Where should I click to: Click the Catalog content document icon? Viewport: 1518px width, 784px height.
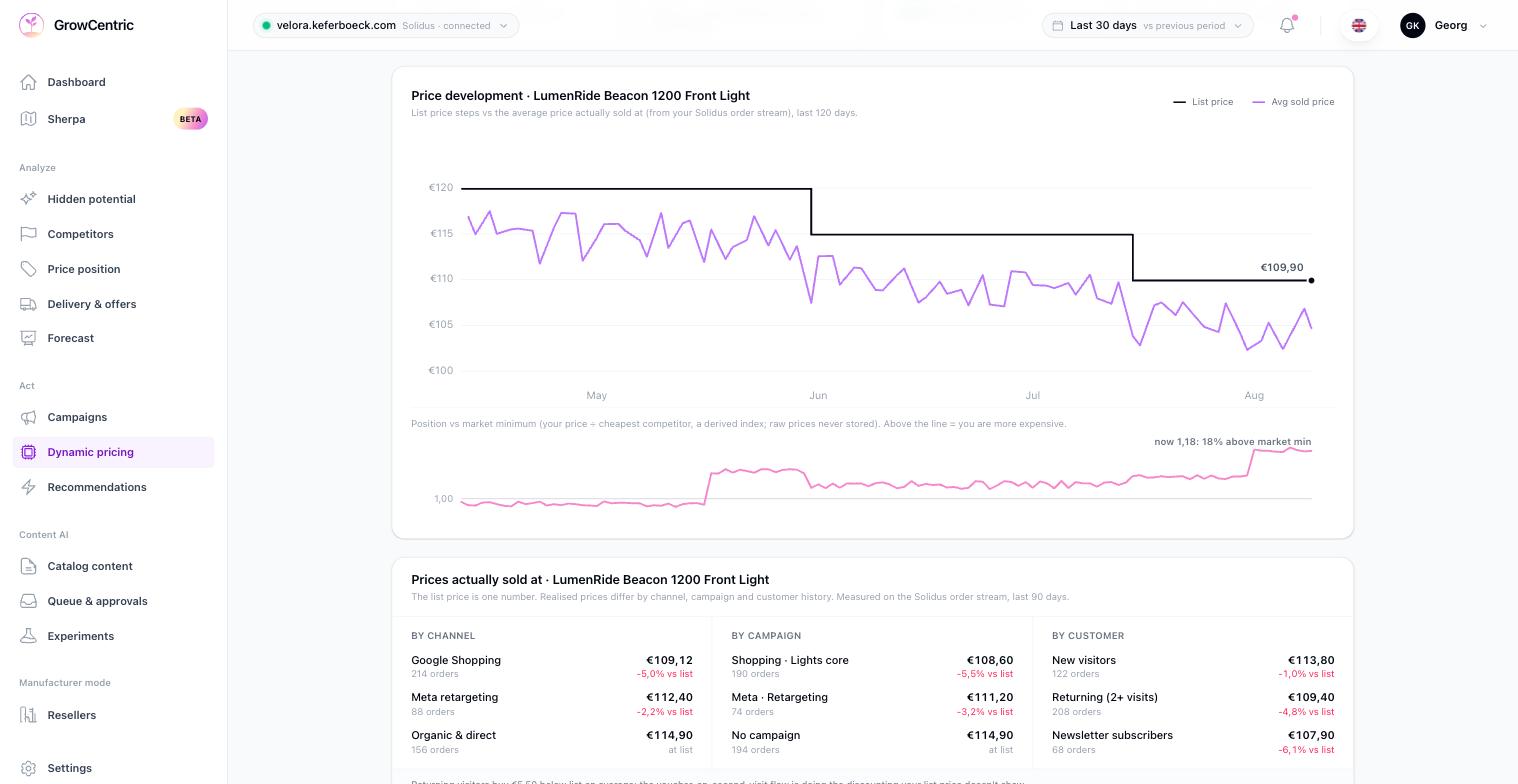(28, 566)
